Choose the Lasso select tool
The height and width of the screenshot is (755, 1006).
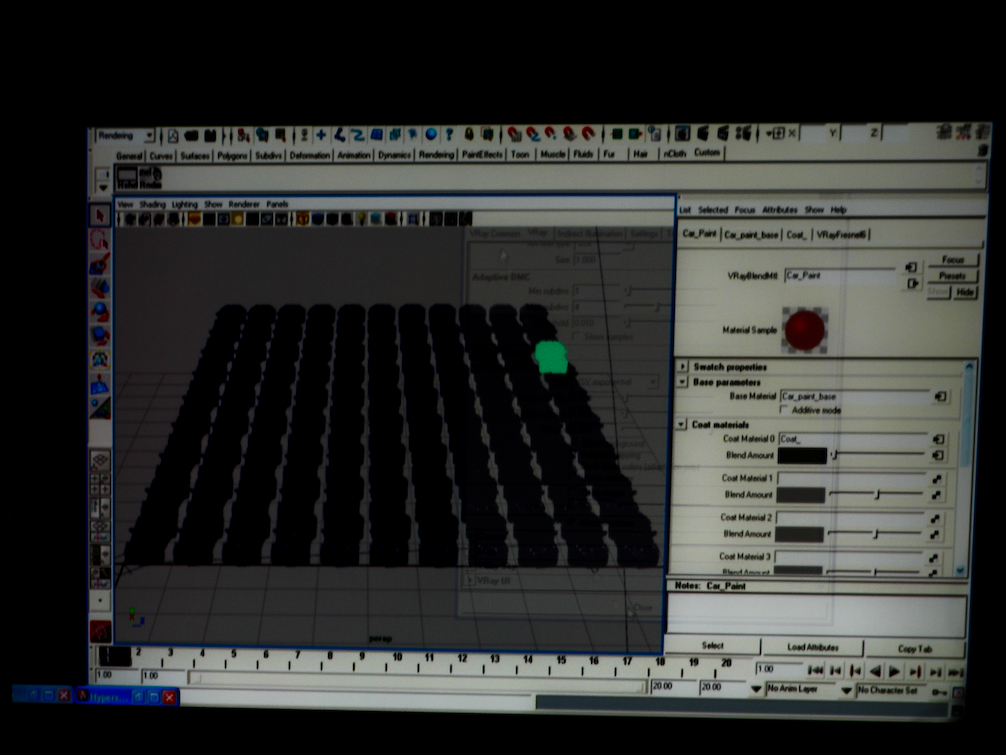(x=99, y=239)
